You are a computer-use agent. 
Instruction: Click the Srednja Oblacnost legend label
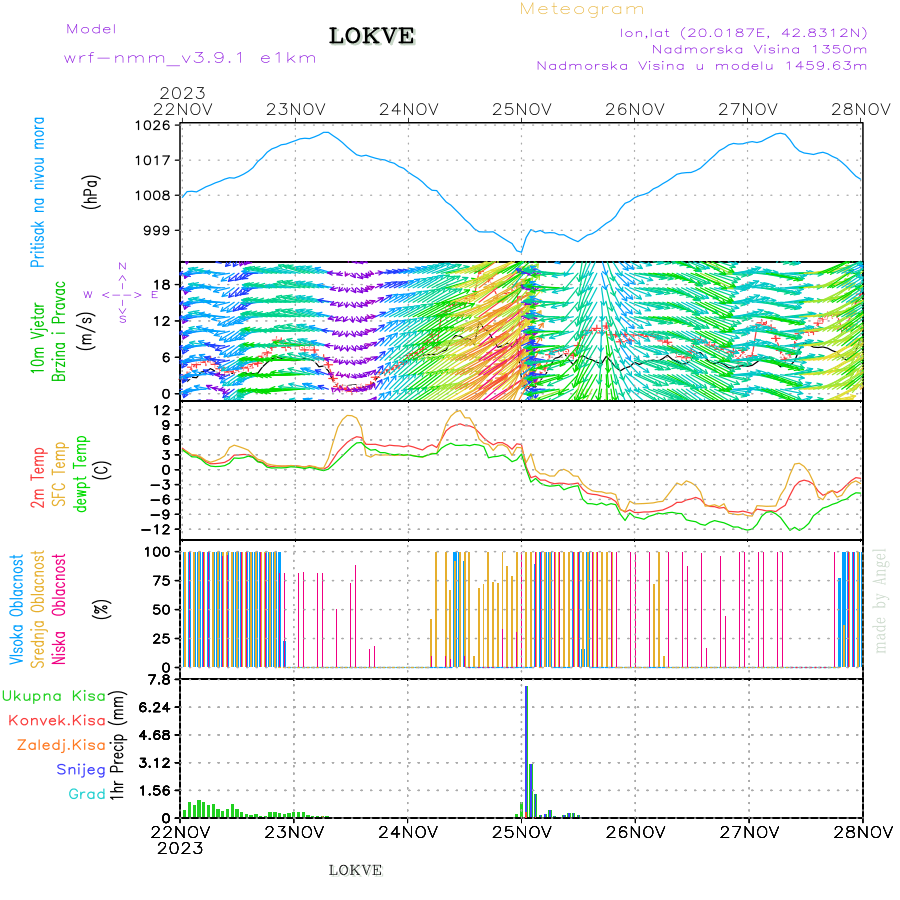coord(37,609)
